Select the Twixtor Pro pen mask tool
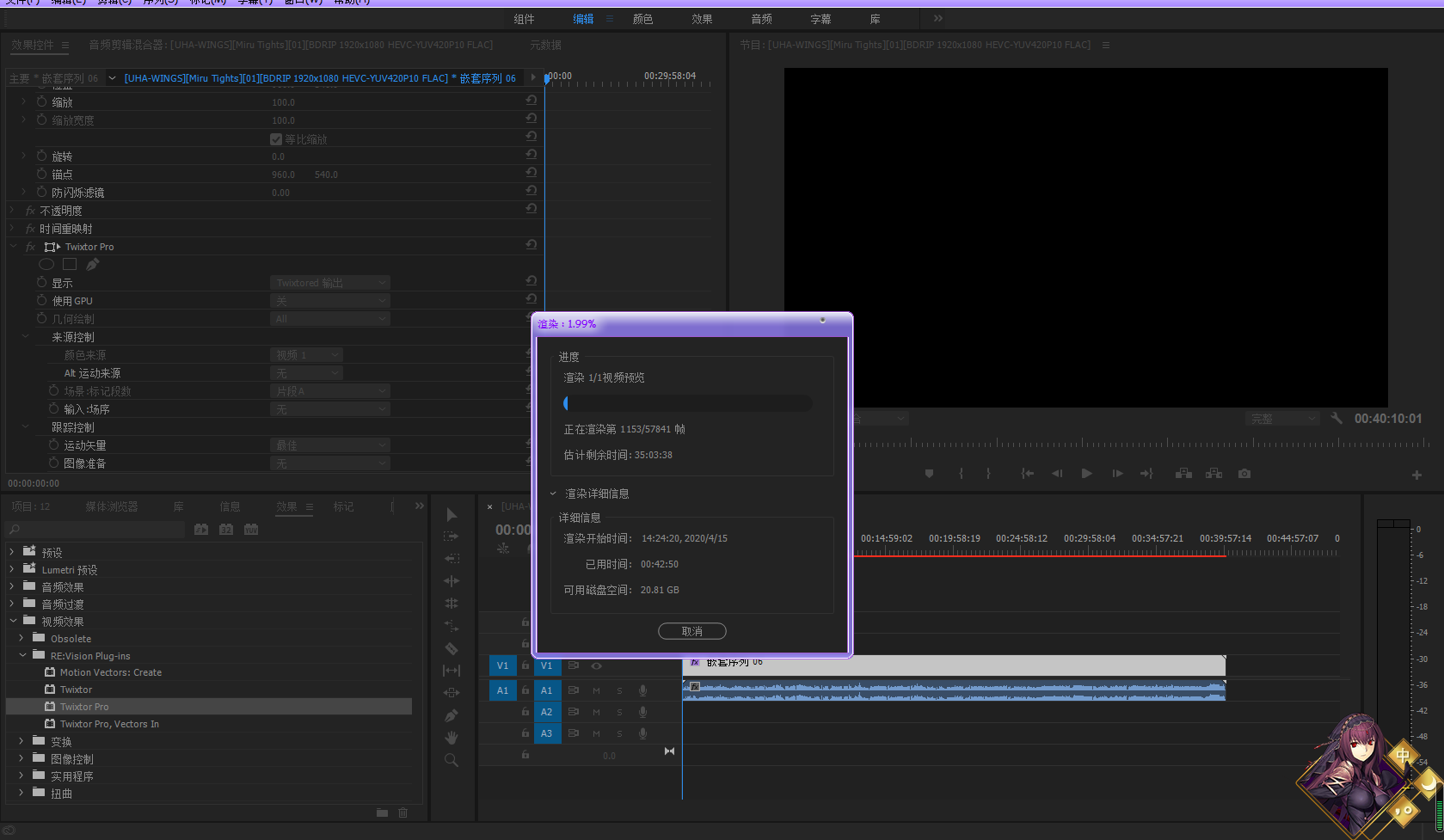 93,264
